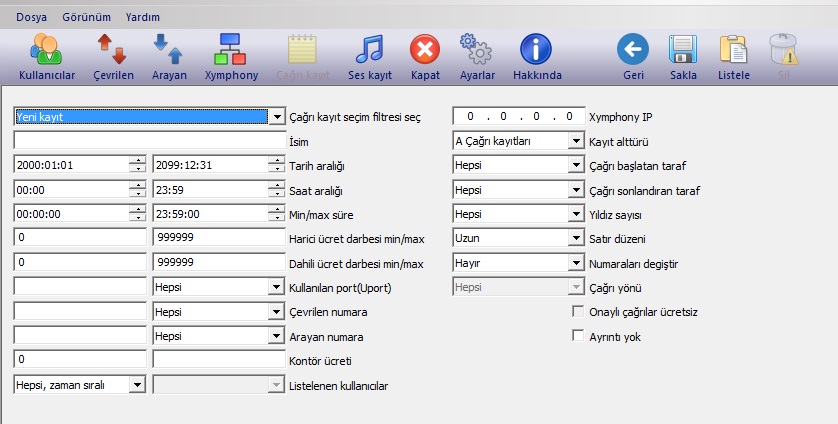Click the red Kapat close icon
Viewport: 838px width, 424px height.
[425, 50]
